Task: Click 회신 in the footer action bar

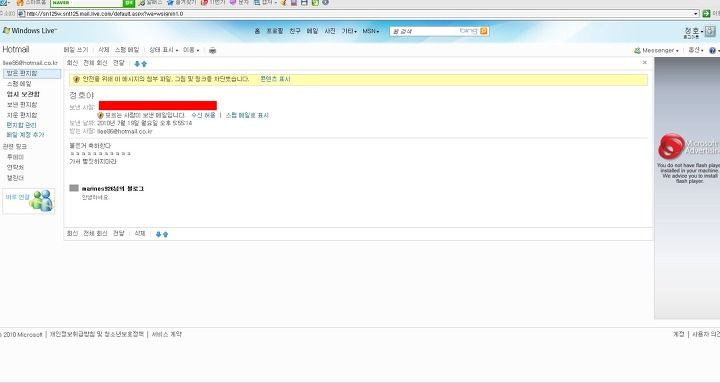Action: 72,234
